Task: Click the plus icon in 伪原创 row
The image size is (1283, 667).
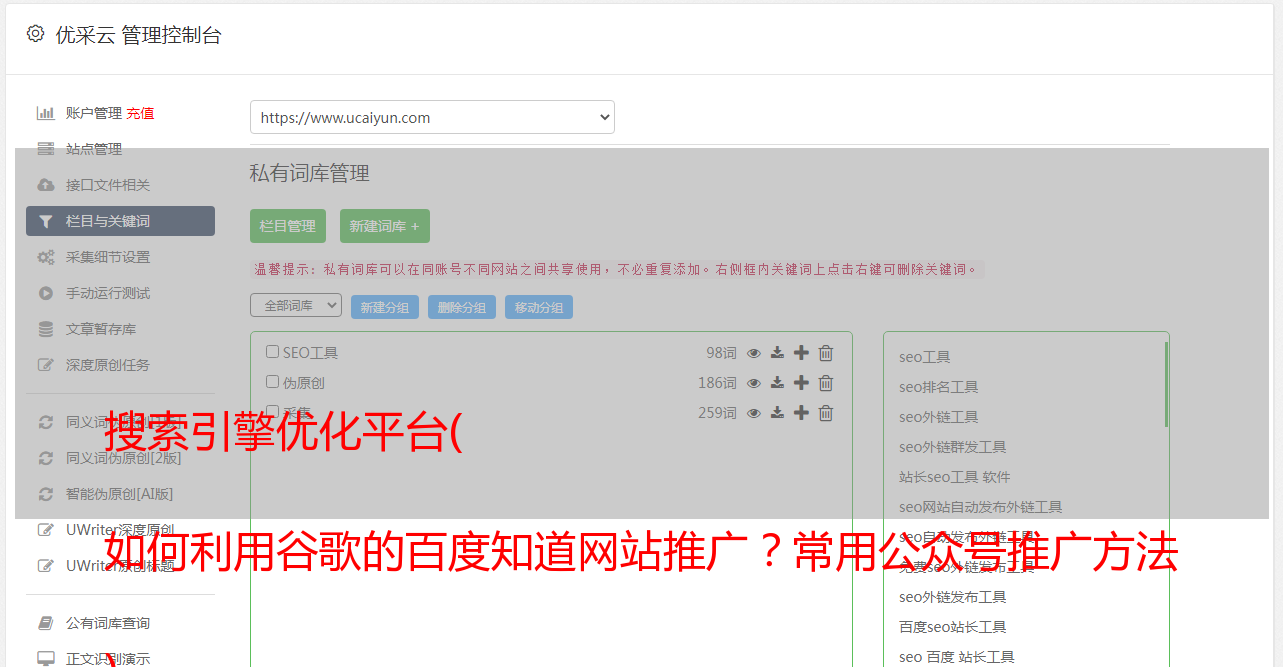Action: 801,383
